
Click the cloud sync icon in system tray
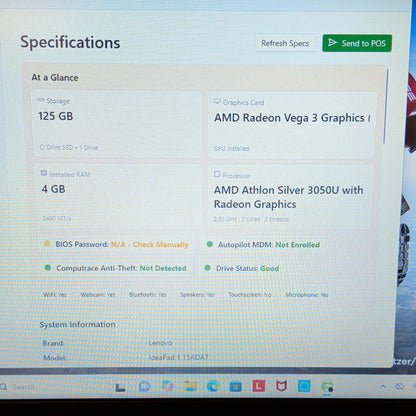(x=400, y=387)
